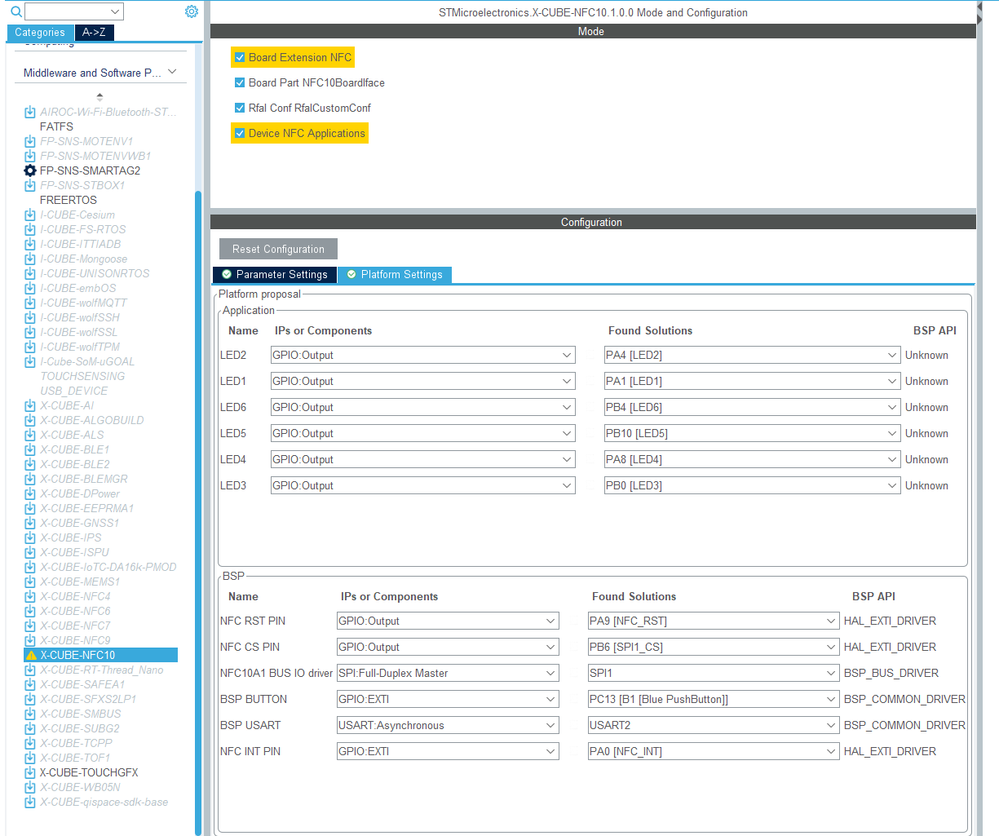Click download icon for X-CUBE-BLE1
999x836 pixels.
point(30,449)
